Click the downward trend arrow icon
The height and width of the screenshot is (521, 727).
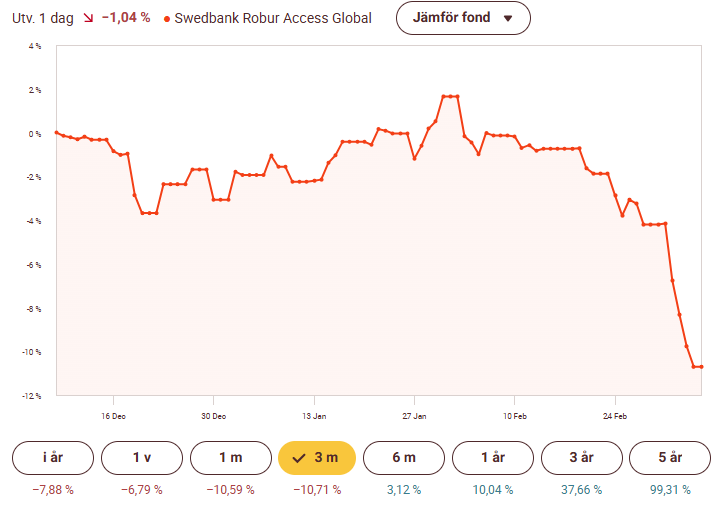point(87,18)
